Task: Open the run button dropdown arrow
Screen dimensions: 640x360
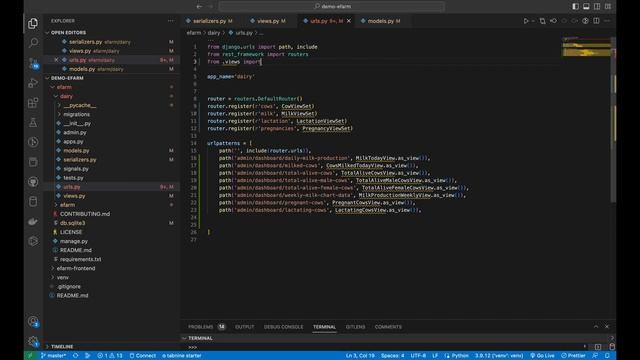Action: pyautogui.click(x=533, y=21)
